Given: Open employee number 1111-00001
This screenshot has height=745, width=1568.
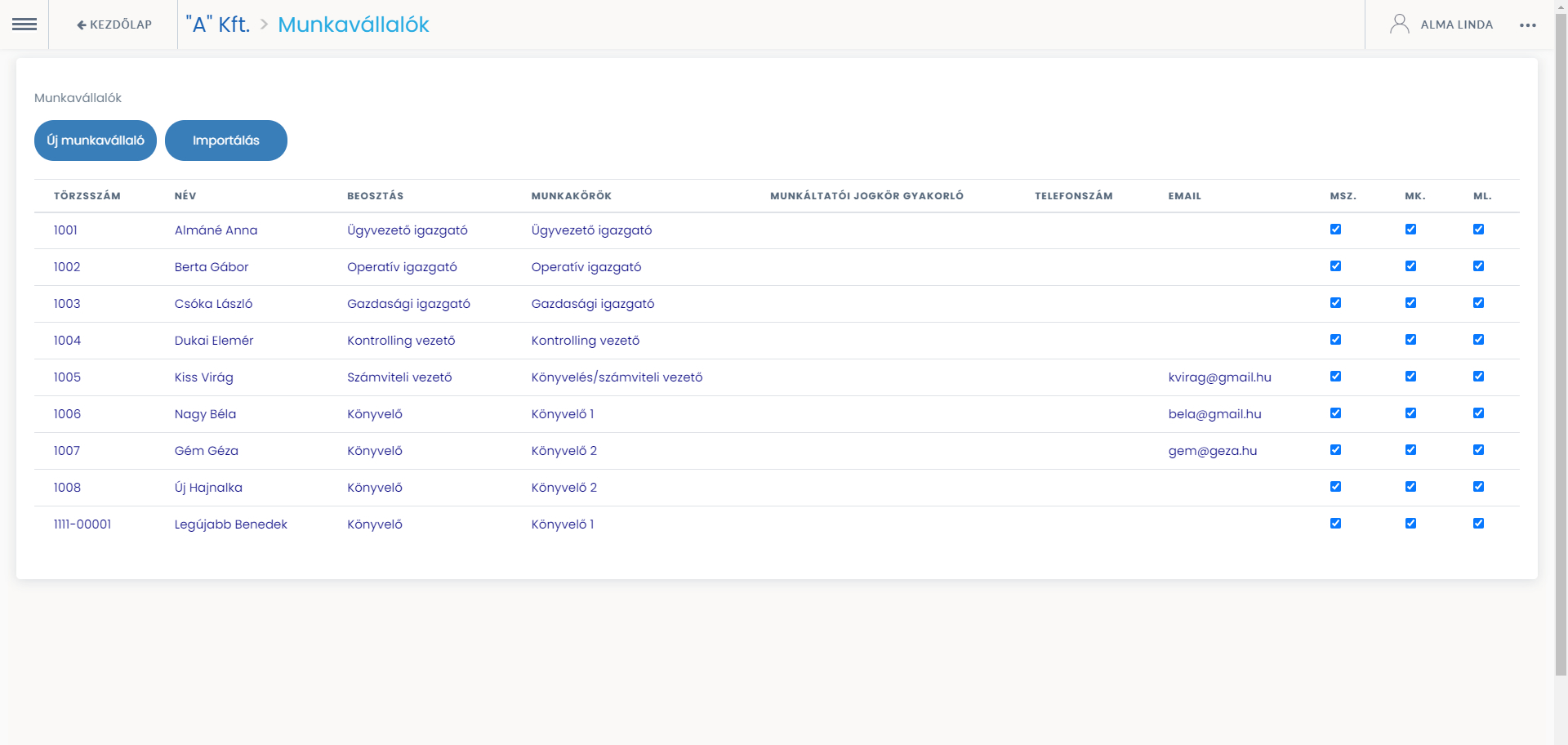Looking at the screenshot, I should 82,524.
